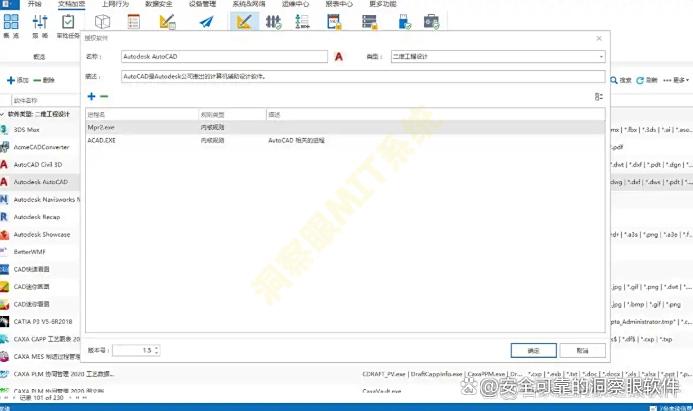Click the list view icon above process table
Viewport: 693px width, 411px height.
pyautogui.click(x=599, y=96)
